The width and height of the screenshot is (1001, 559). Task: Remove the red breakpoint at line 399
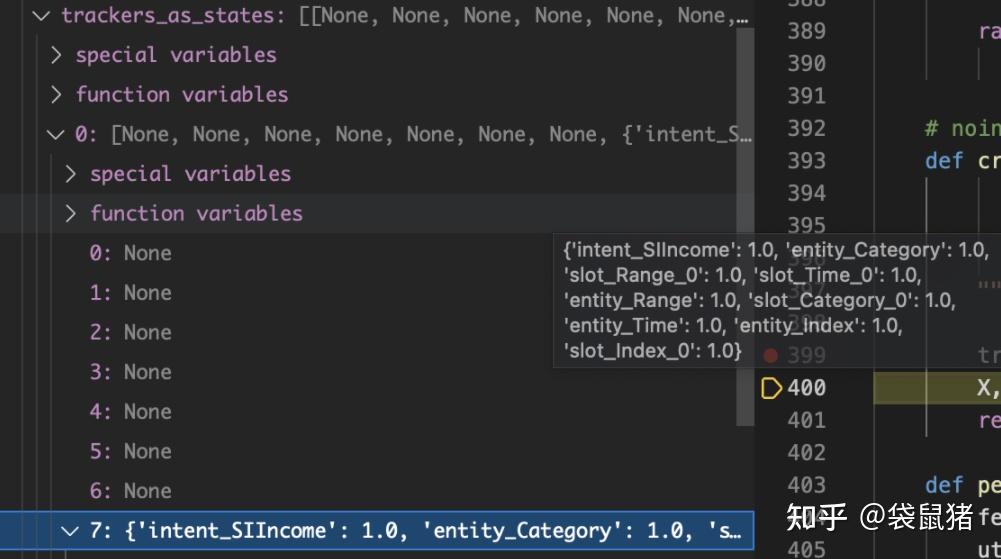pos(770,355)
